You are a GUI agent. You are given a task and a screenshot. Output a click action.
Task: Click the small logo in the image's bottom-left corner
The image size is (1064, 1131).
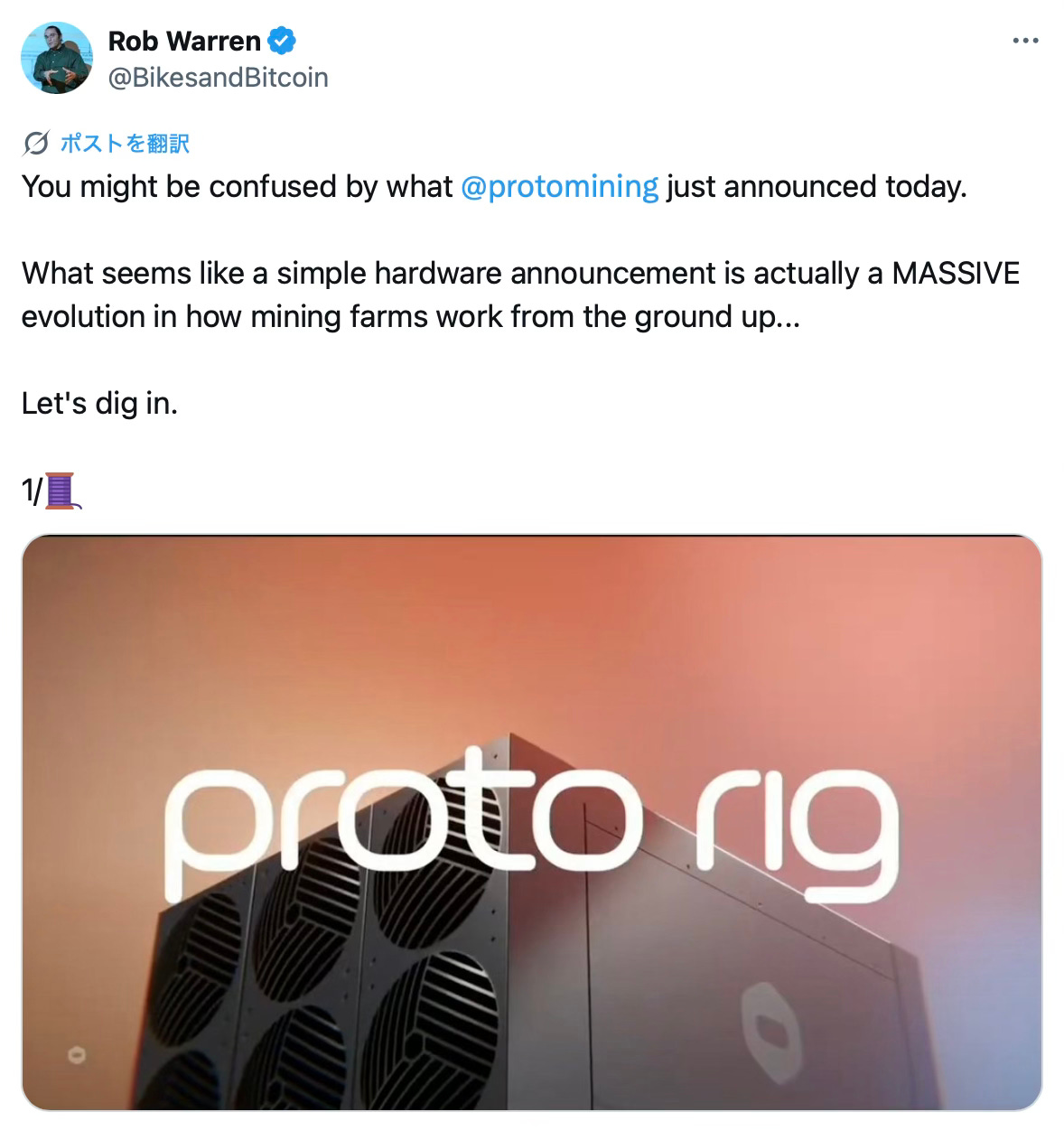click(76, 1055)
